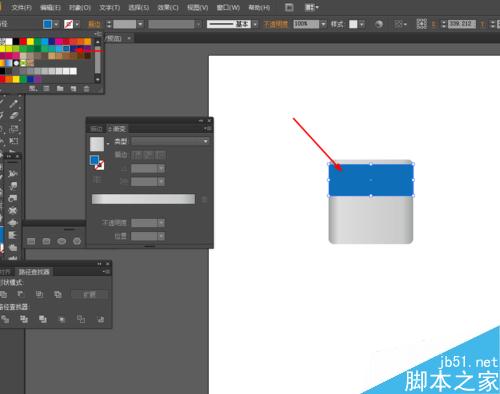Expand the stroke color dropdown arrow in control bar

coord(77,24)
